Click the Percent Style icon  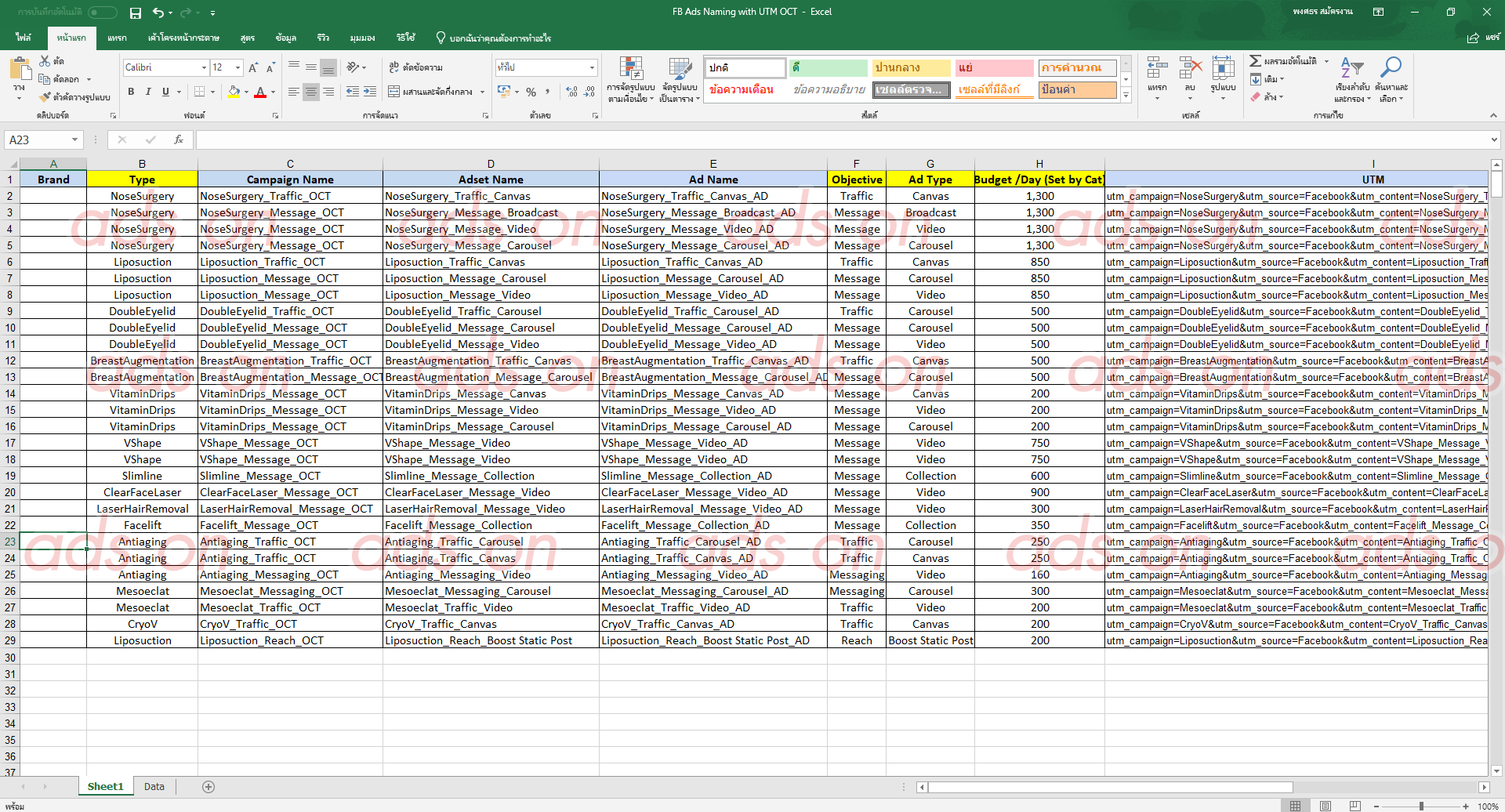coord(531,92)
